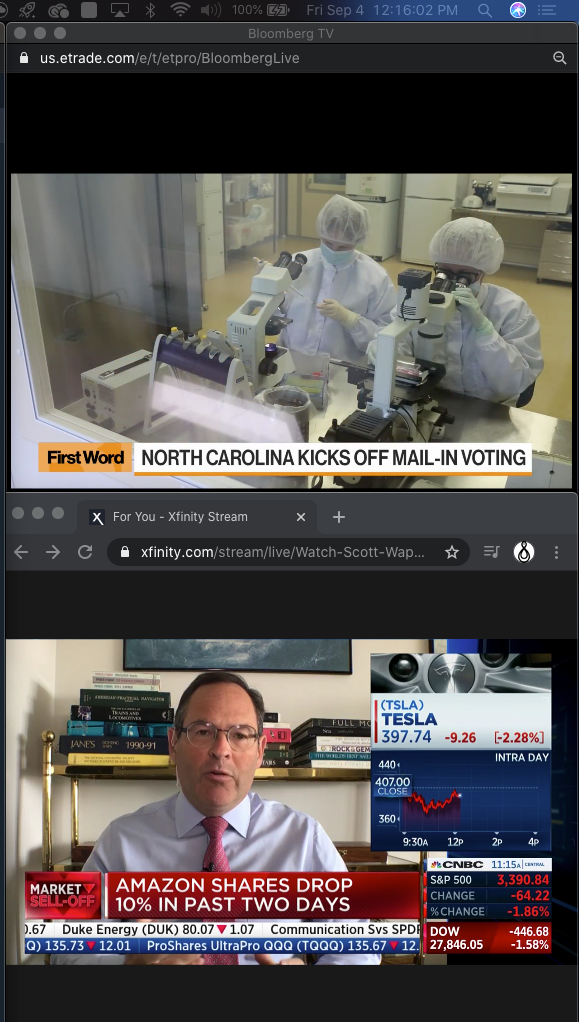Bookmark the page with the star icon

coord(452,553)
